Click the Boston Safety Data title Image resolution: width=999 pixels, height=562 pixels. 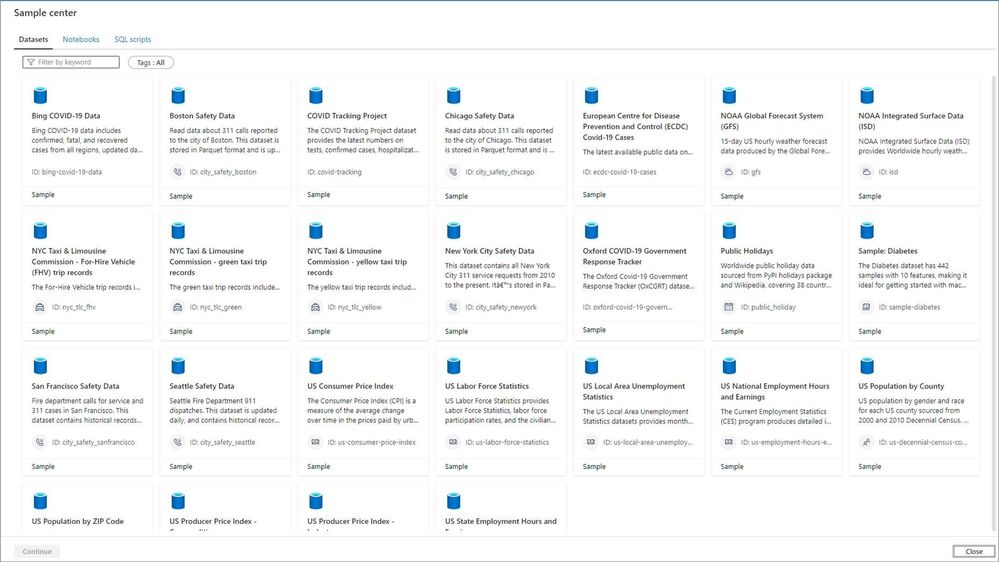202,116
